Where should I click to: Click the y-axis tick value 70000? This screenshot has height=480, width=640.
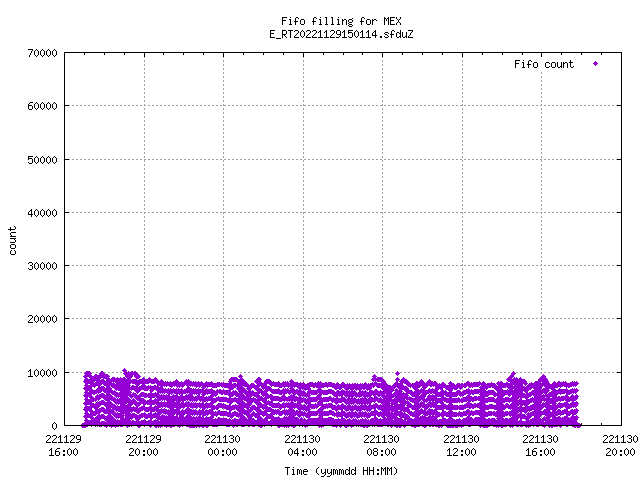42,53
